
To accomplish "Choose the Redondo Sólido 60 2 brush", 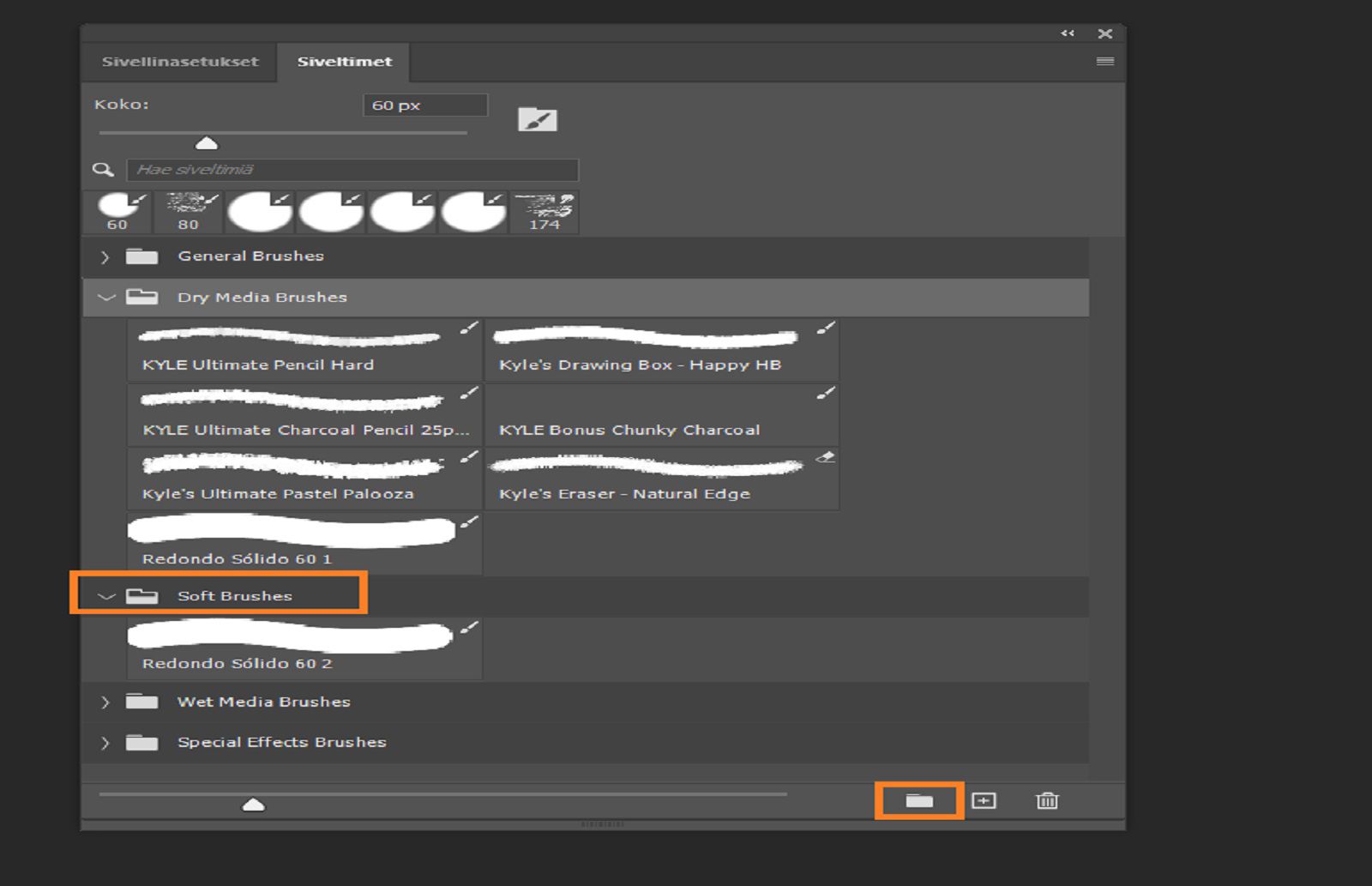I will pyautogui.click(x=304, y=649).
